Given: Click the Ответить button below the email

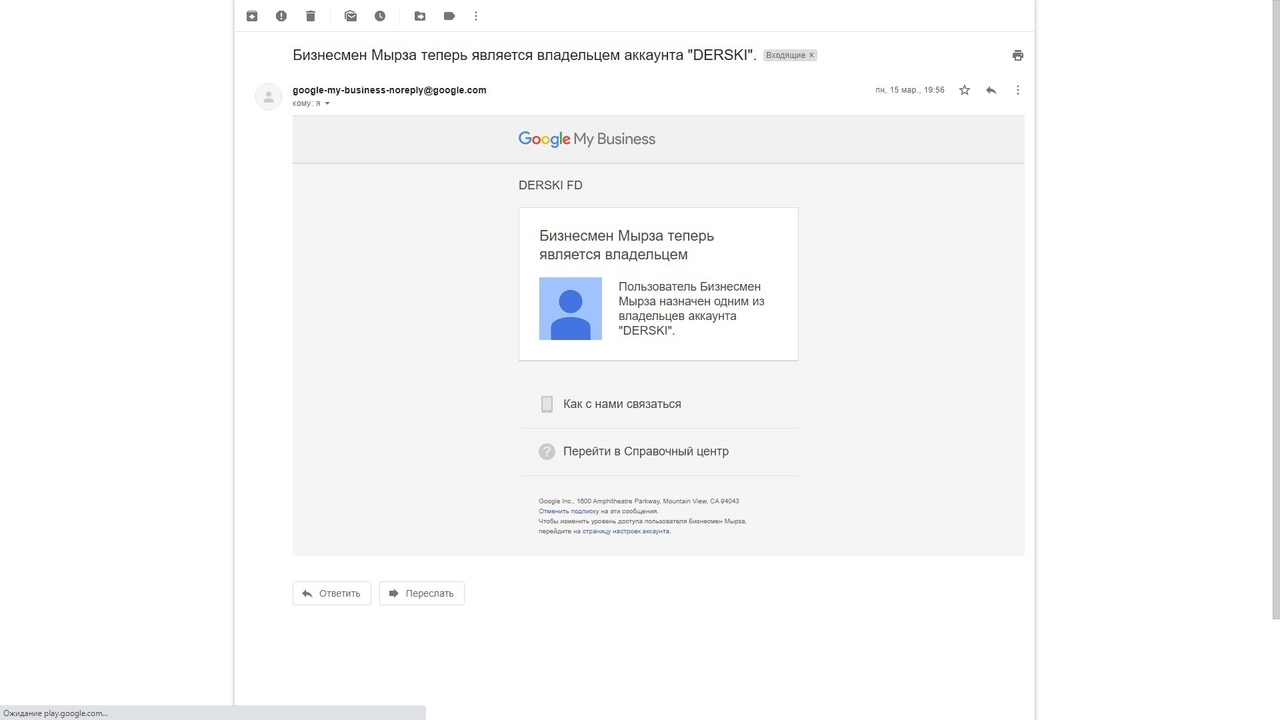Looking at the screenshot, I should (331, 593).
